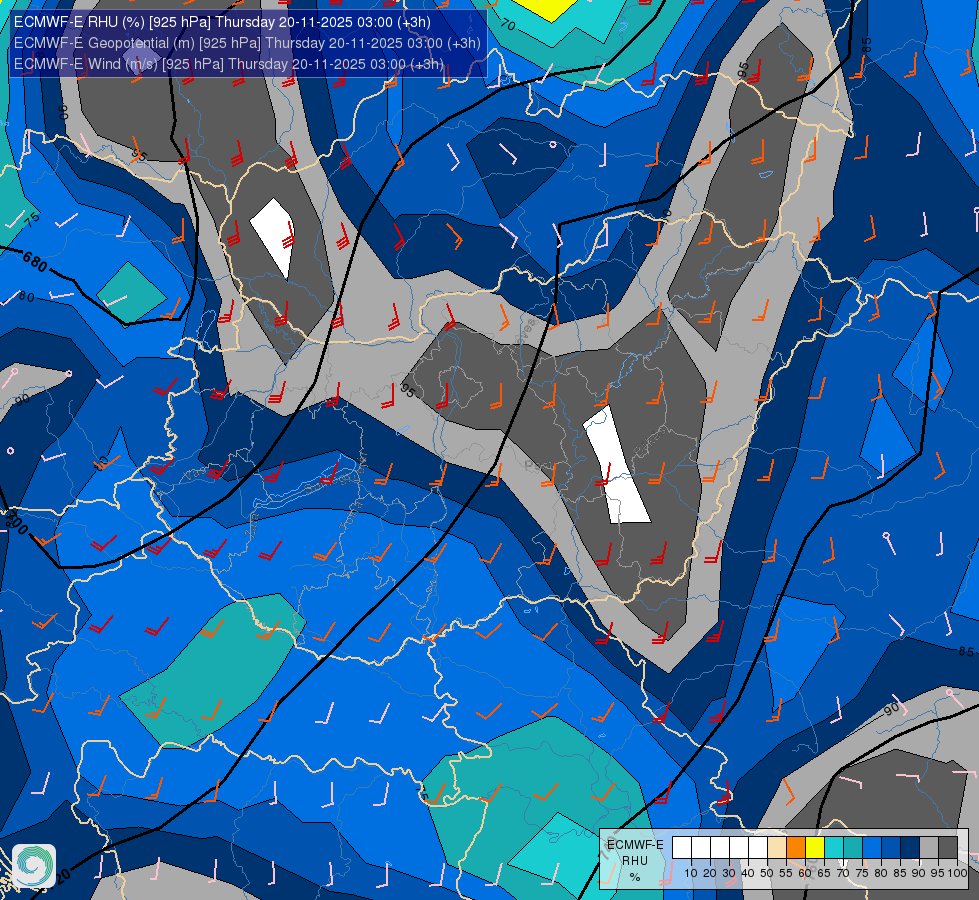
Task: Click the 70 contour label near yellow area
Action: (x=508, y=24)
